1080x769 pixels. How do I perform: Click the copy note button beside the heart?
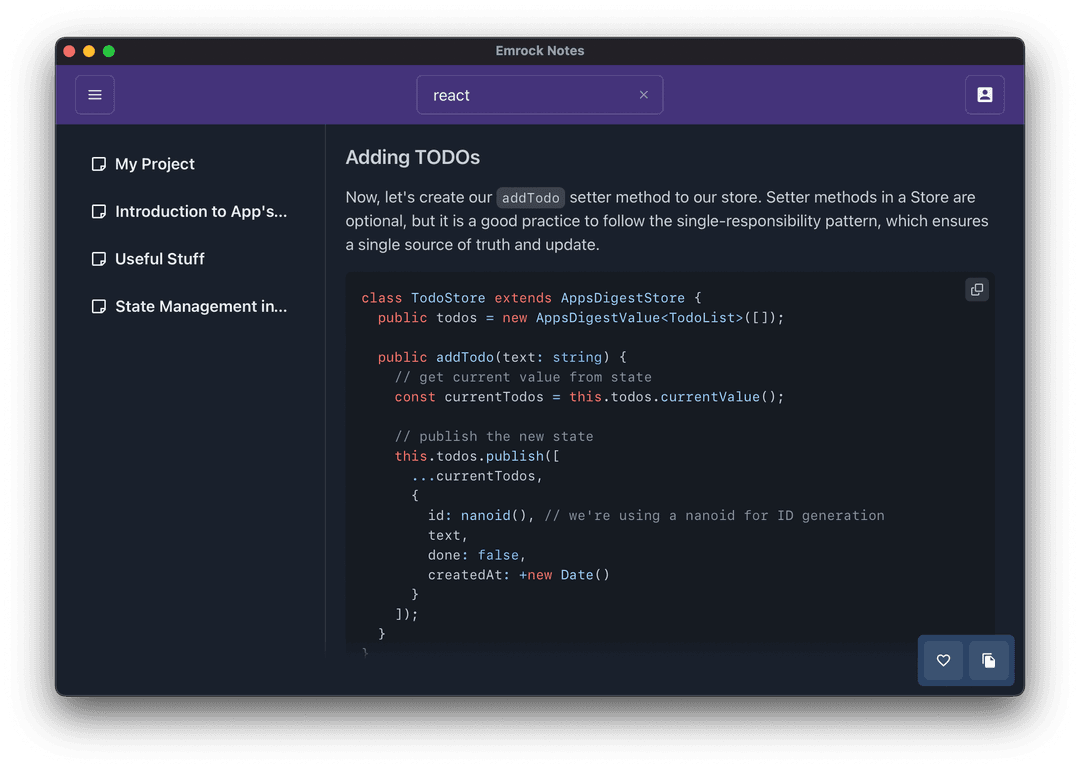988,660
